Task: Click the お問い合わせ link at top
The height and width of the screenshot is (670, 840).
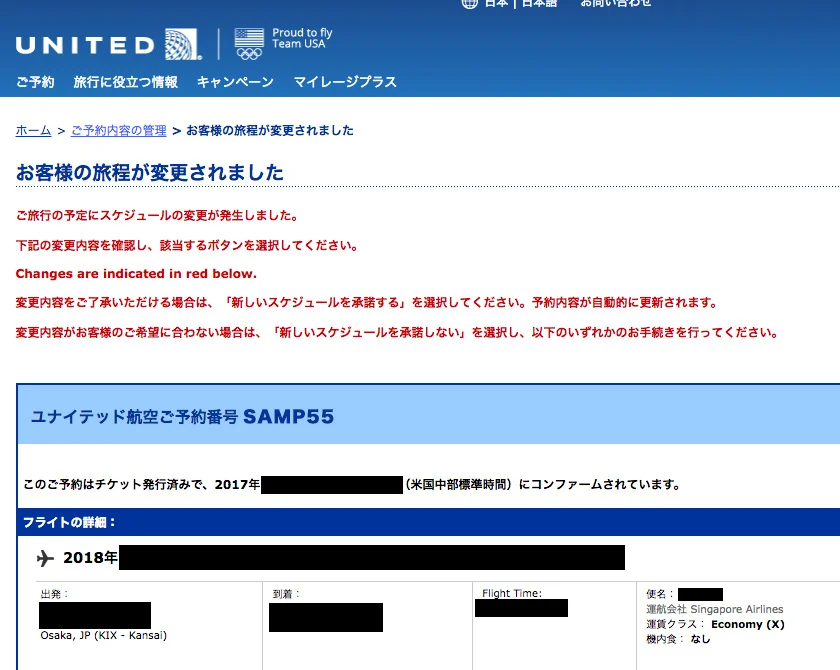Action: click(x=616, y=3)
